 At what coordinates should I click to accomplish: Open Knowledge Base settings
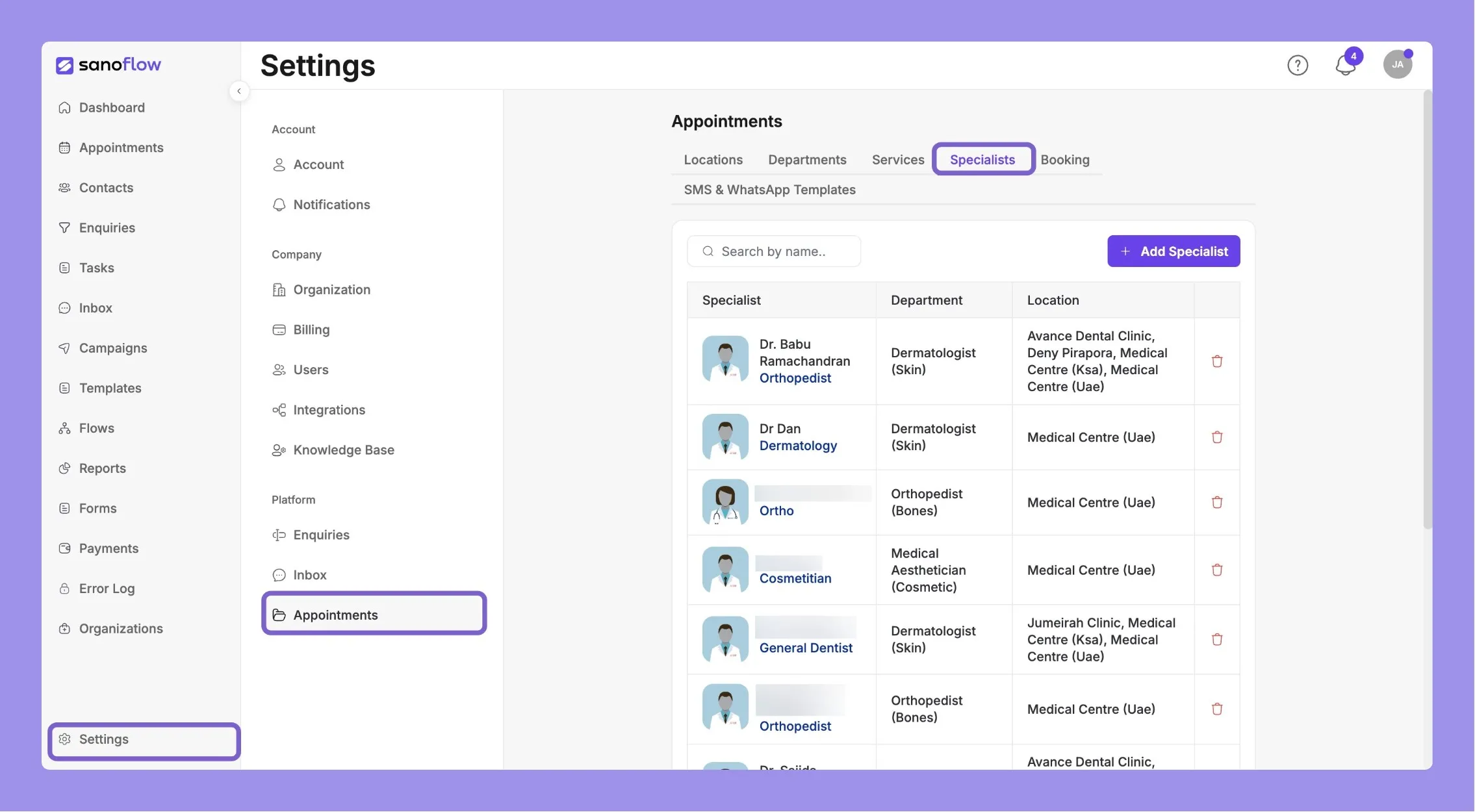[343, 450]
